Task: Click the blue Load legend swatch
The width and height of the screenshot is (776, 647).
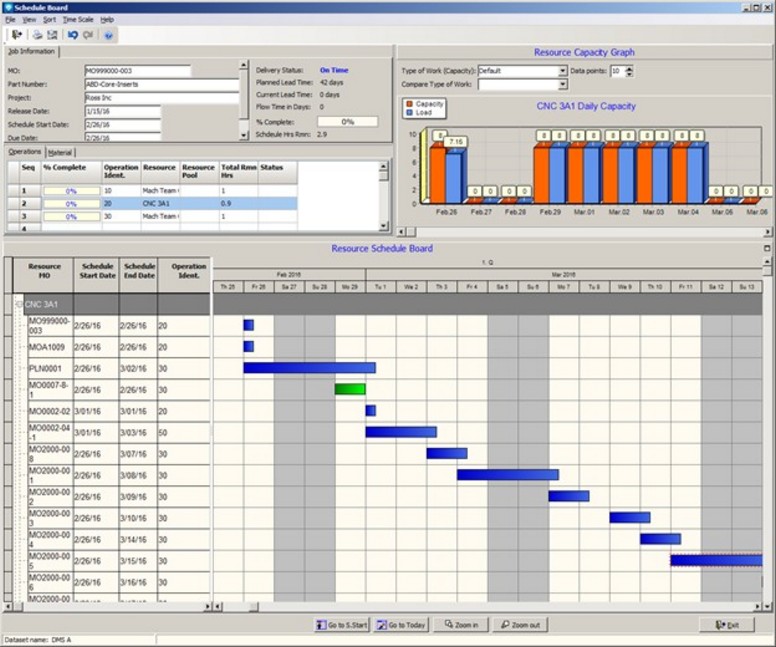Action: (x=408, y=112)
